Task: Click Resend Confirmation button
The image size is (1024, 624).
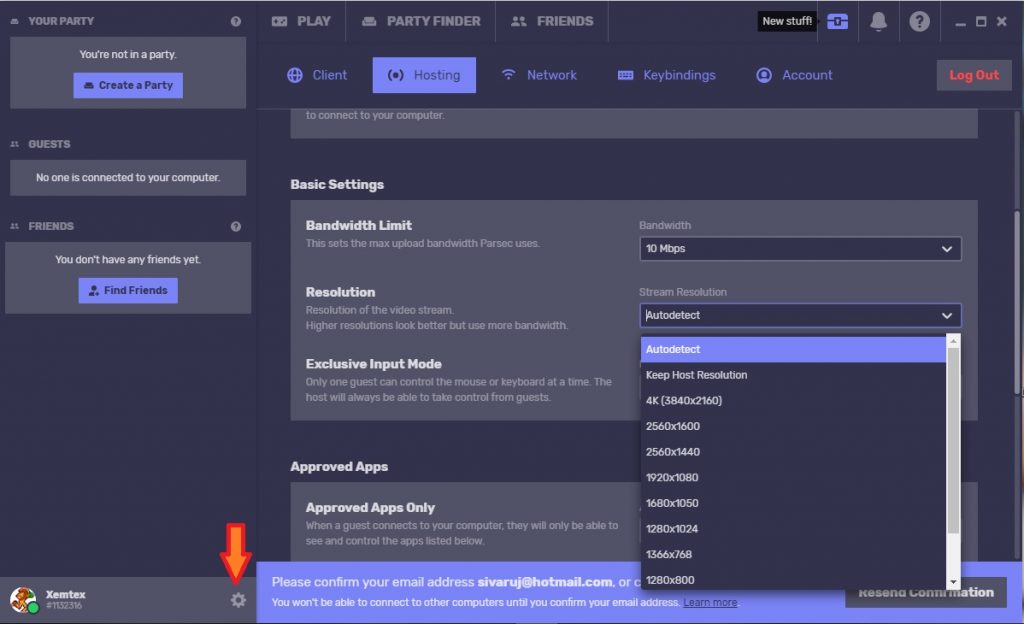Action: click(926, 593)
